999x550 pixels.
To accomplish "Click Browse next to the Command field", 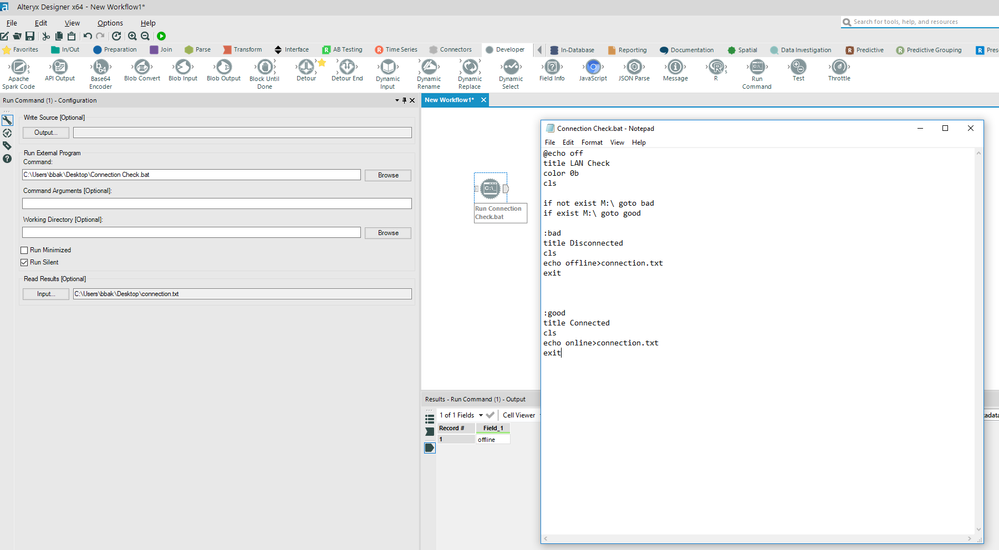I will coord(388,175).
